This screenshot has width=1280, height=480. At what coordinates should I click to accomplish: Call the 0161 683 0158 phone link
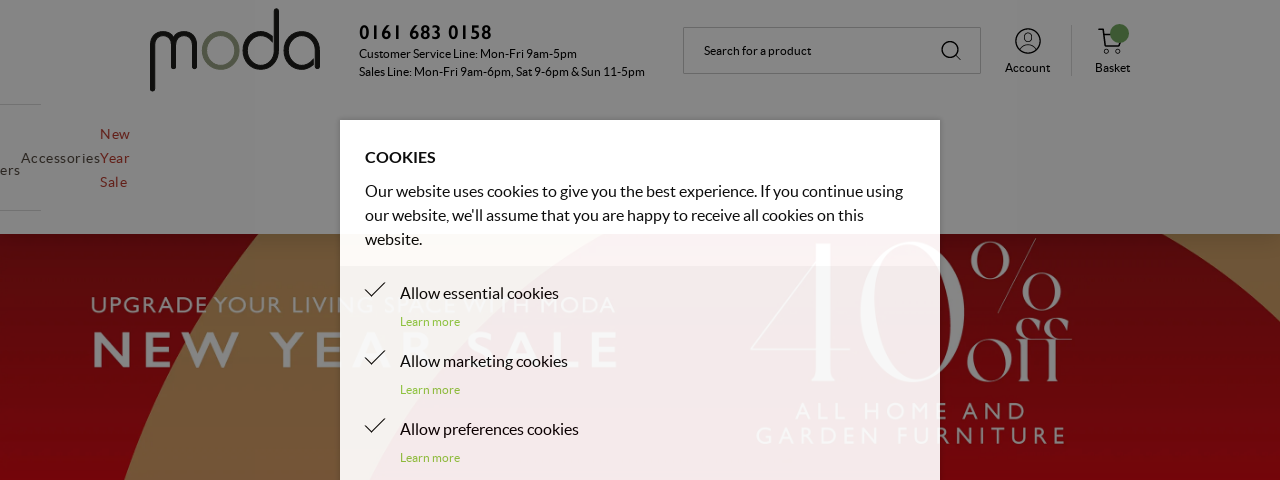(x=426, y=33)
